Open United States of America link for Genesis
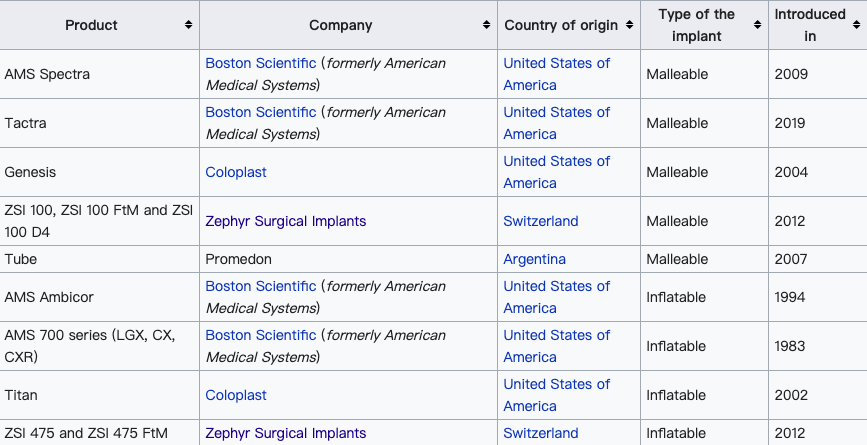 [x=556, y=172]
